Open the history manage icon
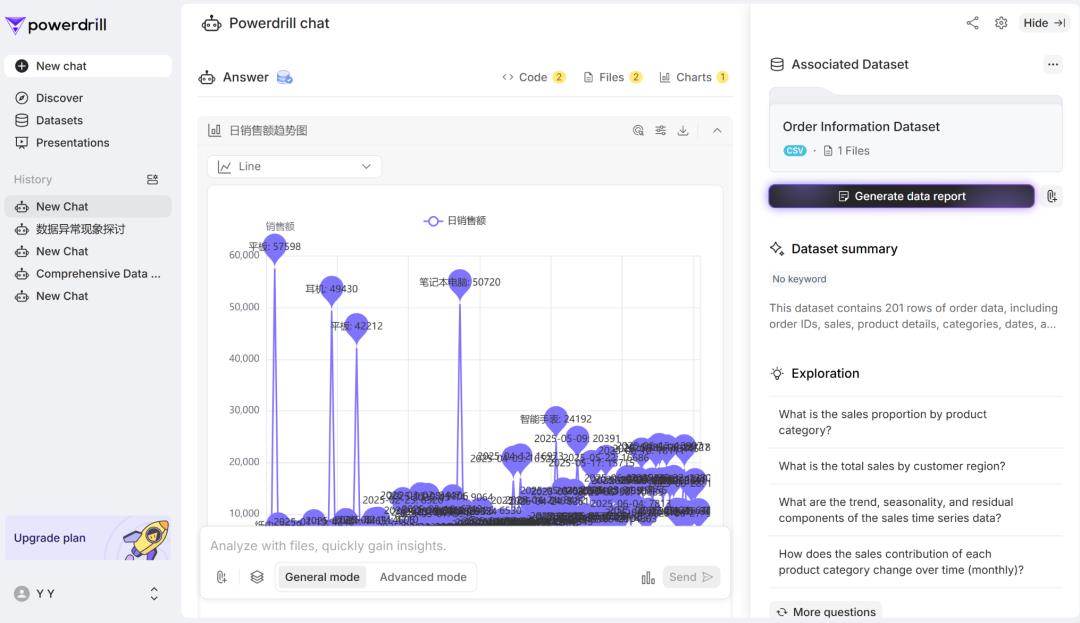The height and width of the screenshot is (623, 1080). (152, 180)
